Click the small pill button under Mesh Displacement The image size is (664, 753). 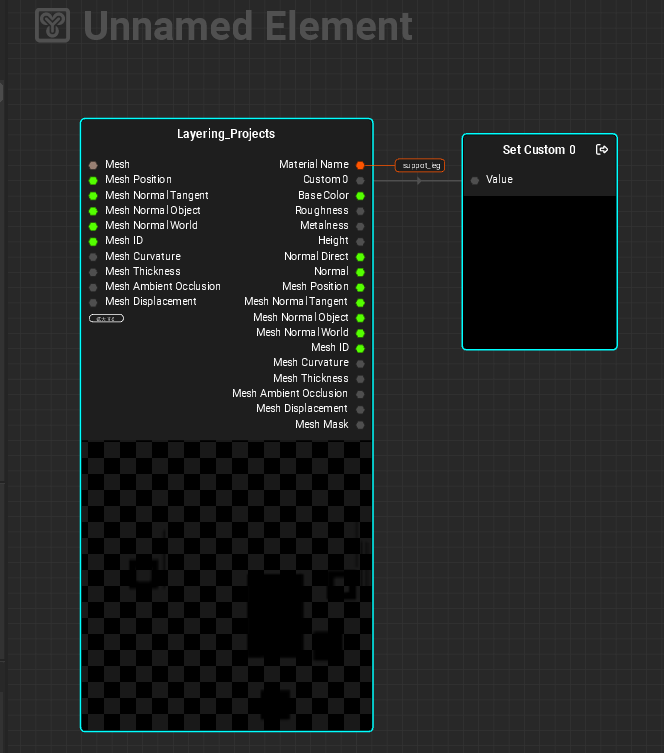(x=106, y=318)
